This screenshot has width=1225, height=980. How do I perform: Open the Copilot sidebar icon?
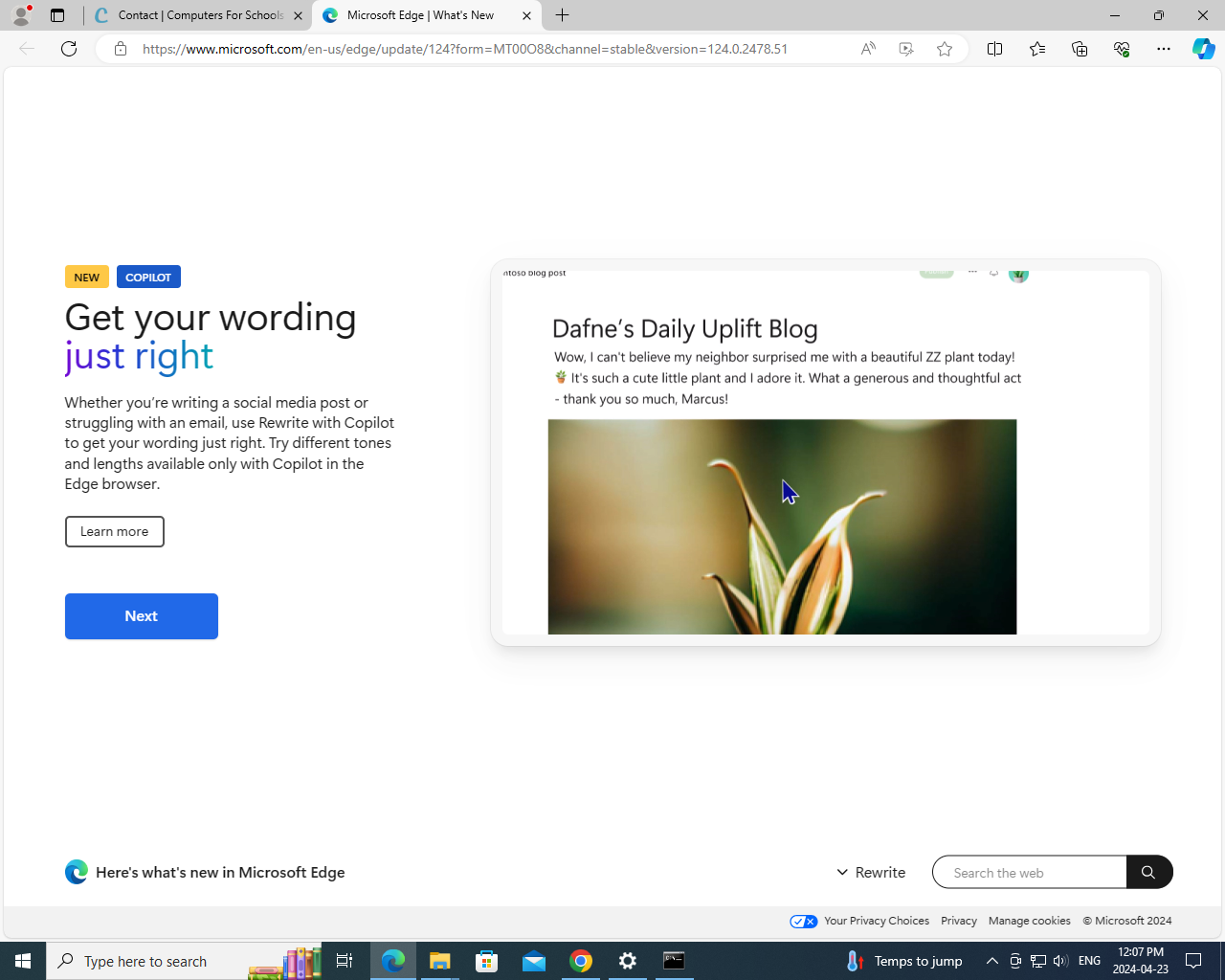pos(1203,49)
